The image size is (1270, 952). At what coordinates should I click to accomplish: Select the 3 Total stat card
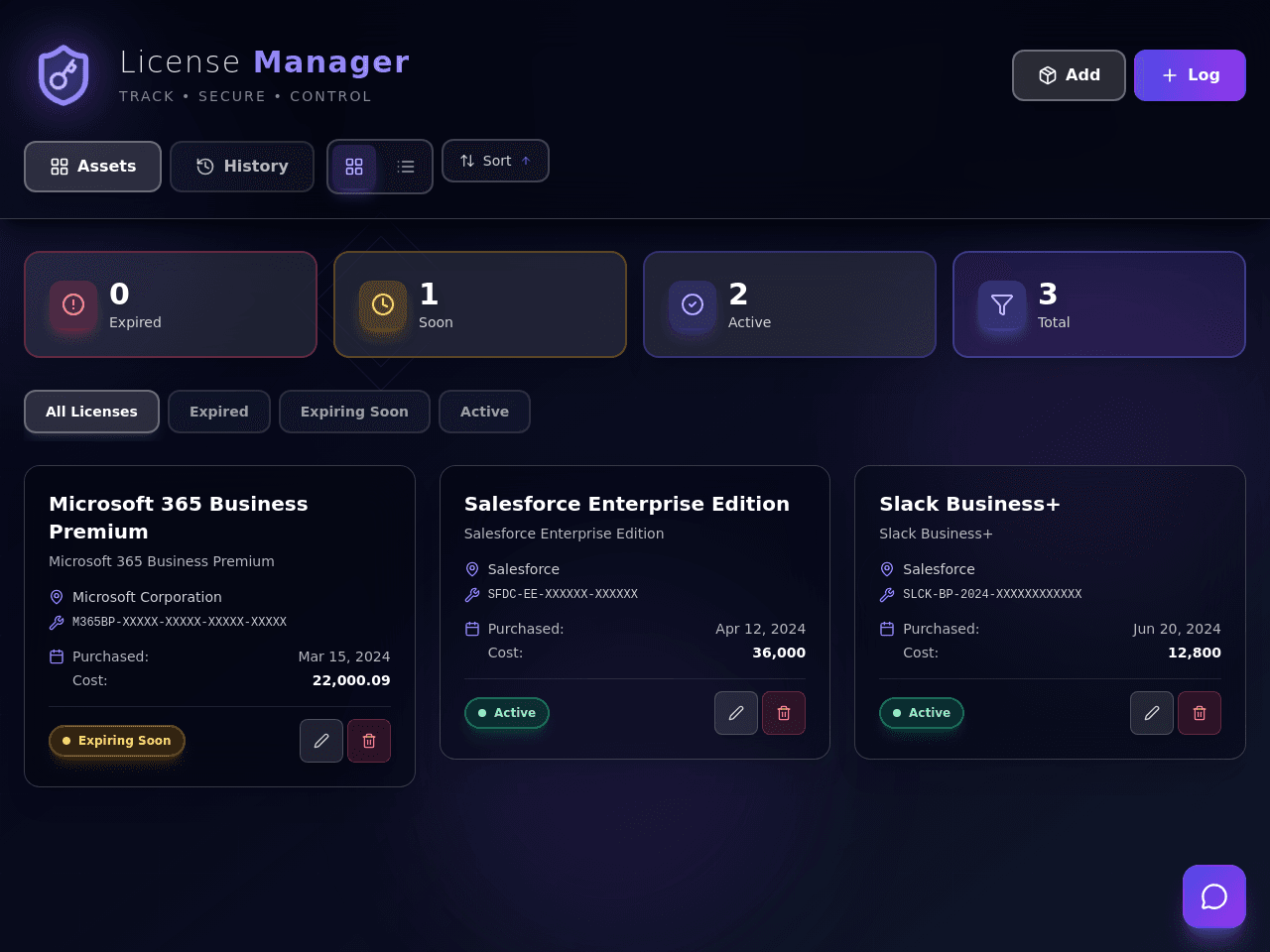click(x=1099, y=304)
